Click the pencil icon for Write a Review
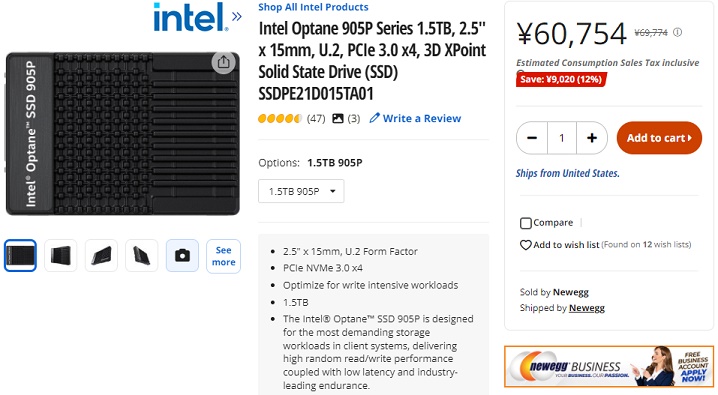The height and width of the screenshot is (395, 718). pos(375,118)
